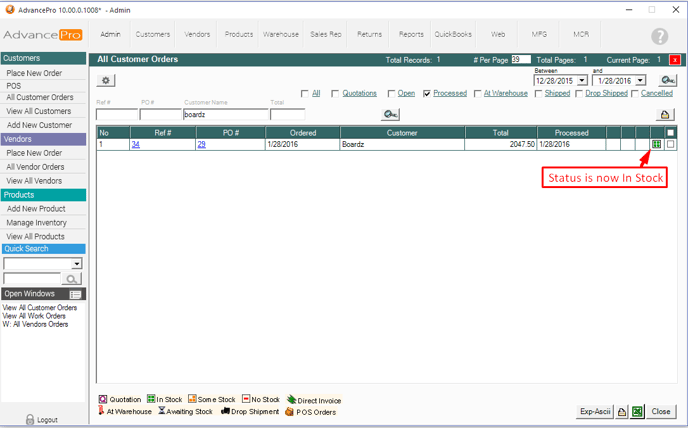The width and height of the screenshot is (688, 428).
Task: Click the red X close panel icon
Action: click(x=675, y=60)
